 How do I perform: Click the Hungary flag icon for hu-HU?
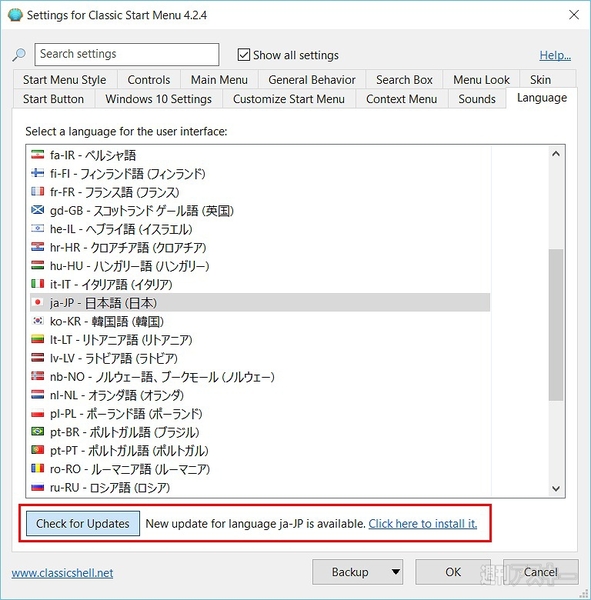click(38, 266)
